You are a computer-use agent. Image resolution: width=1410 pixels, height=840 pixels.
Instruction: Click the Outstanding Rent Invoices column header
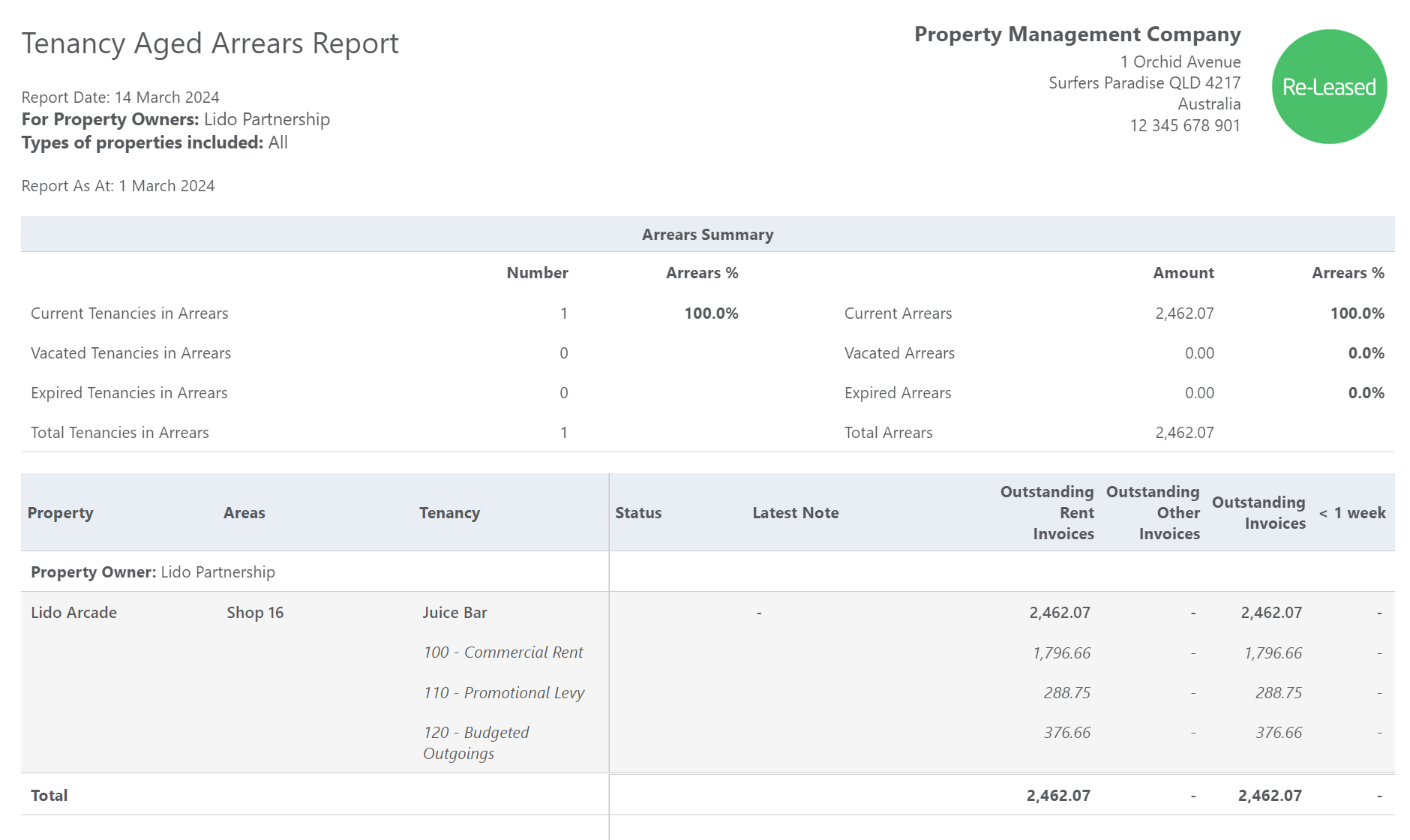point(1047,512)
